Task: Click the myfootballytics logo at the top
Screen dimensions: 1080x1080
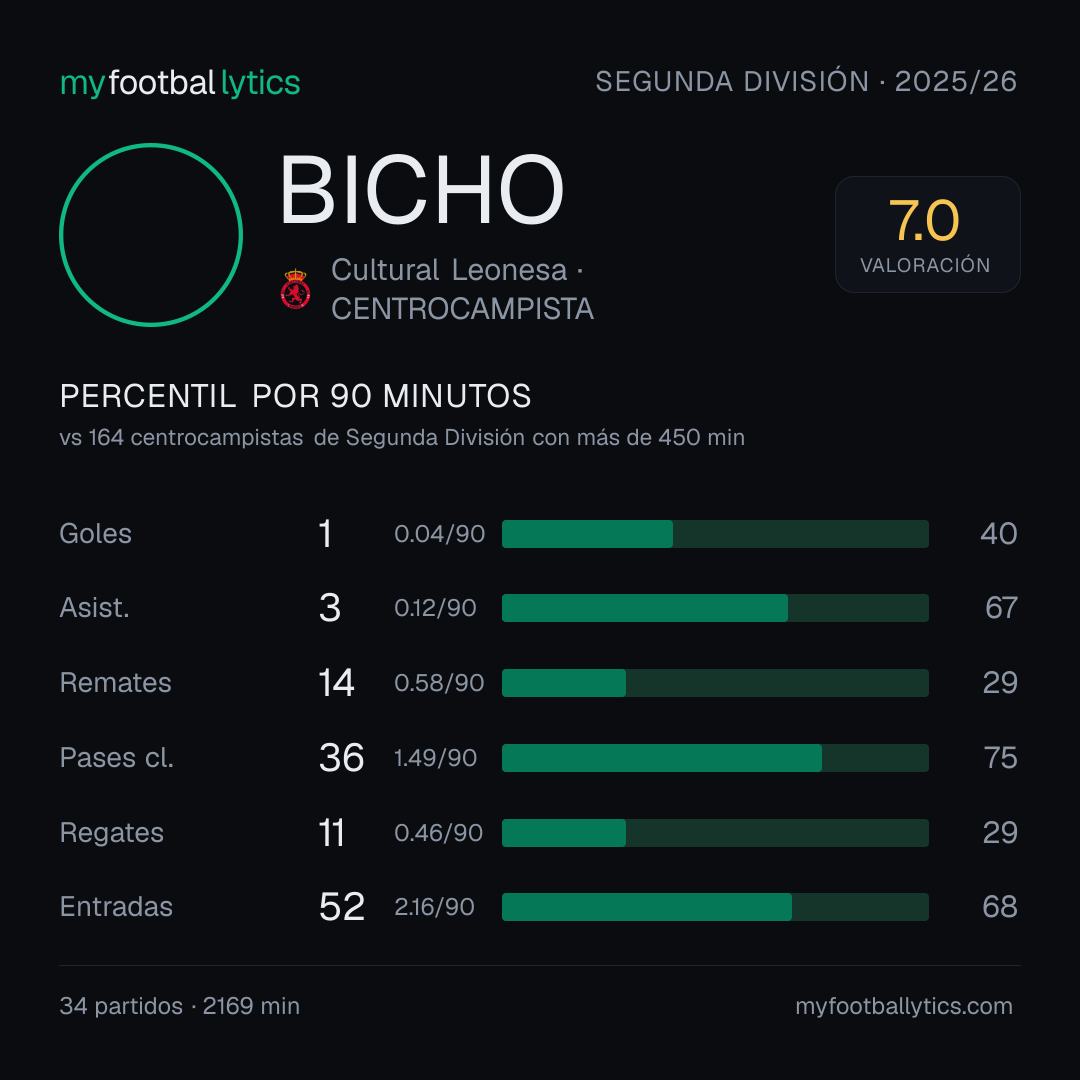Action: pyautogui.click(x=180, y=83)
